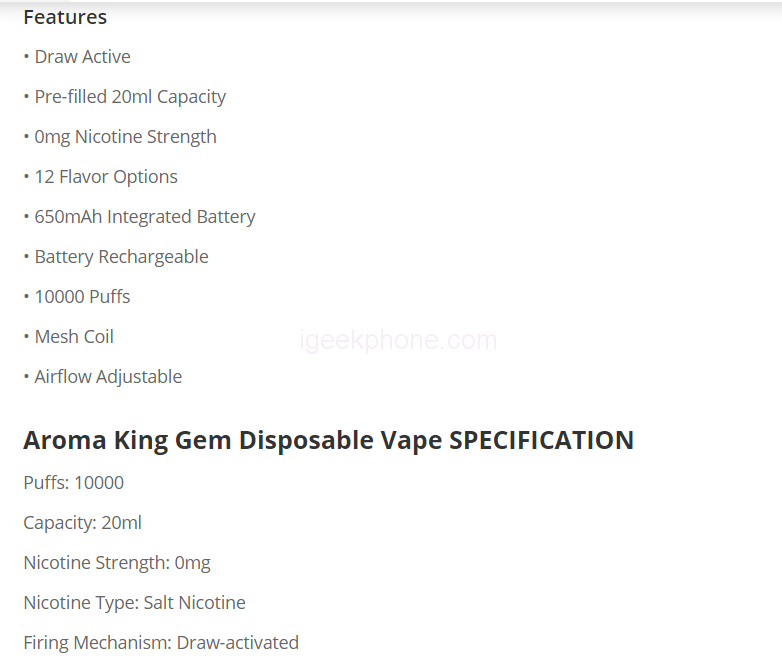Click the 'Draw Active' bullet item
The height and width of the screenshot is (667, 782).
coord(82,57)
